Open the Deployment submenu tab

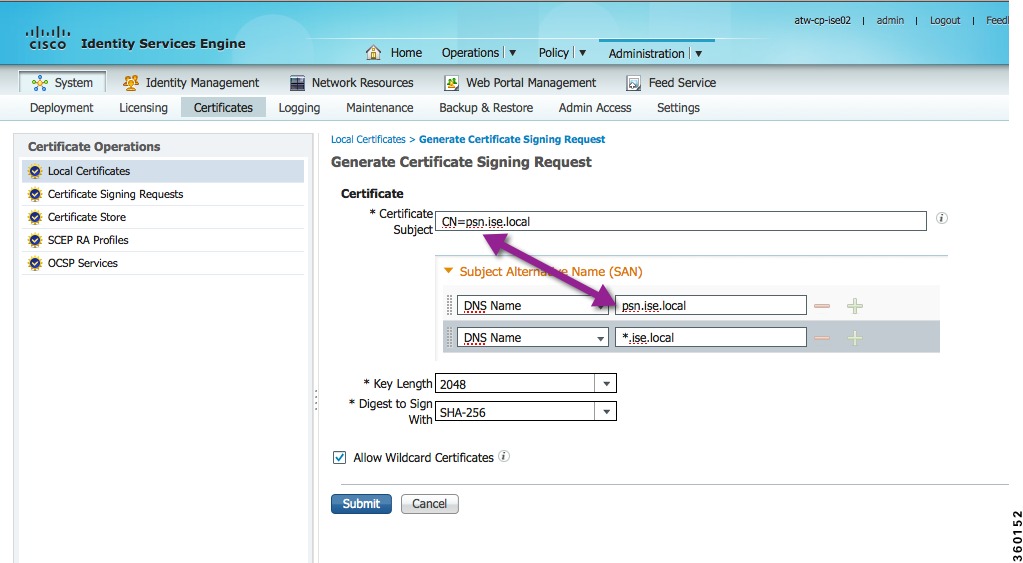coord(61,108)
